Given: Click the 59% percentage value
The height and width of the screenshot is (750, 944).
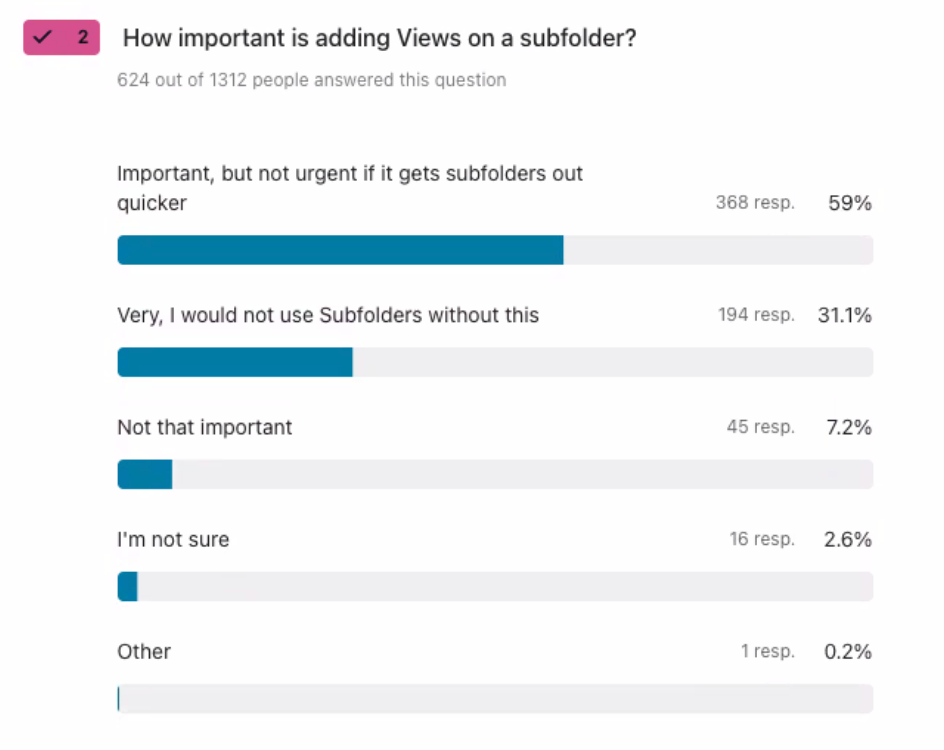Looking at the screenshot, I should point(849,203).
